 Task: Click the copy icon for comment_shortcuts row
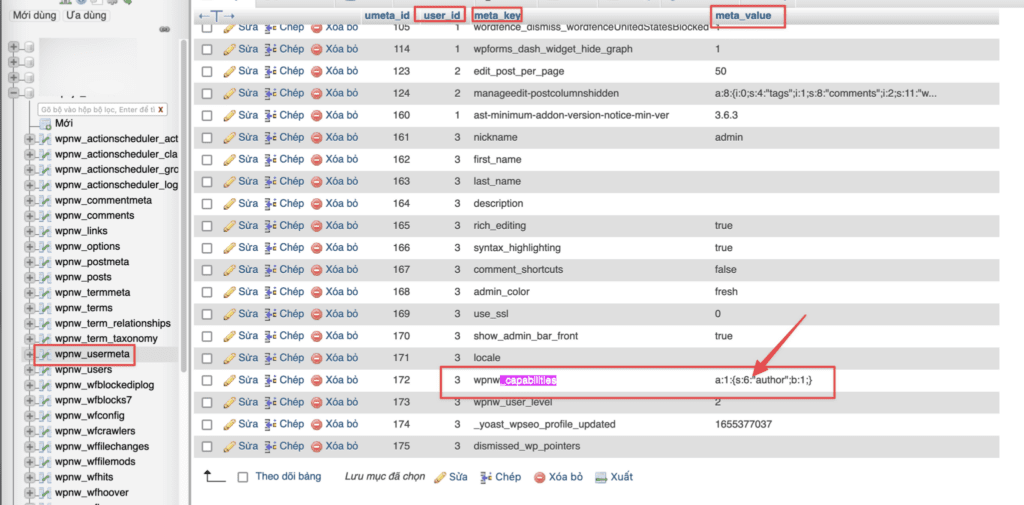[x=271, y=270]
